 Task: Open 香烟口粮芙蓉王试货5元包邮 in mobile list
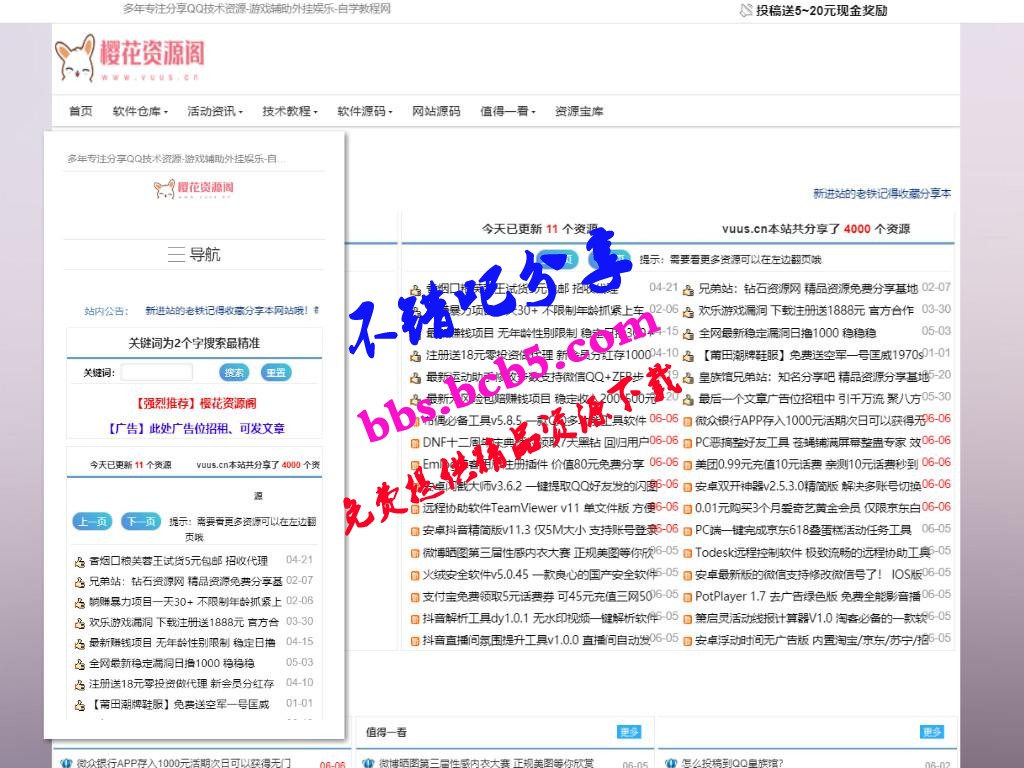[x=178, y=560]
